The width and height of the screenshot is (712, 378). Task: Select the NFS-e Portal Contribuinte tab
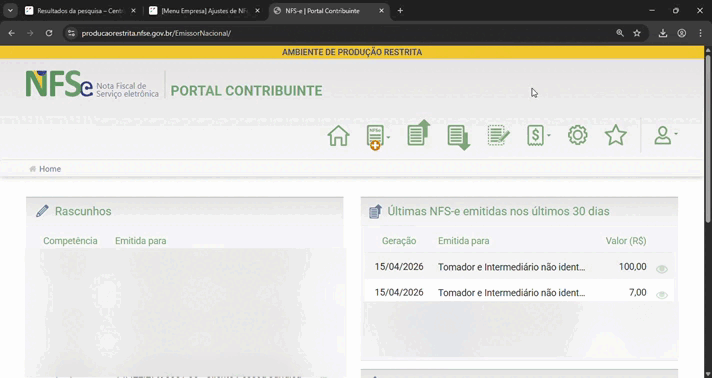click(328, 11)
